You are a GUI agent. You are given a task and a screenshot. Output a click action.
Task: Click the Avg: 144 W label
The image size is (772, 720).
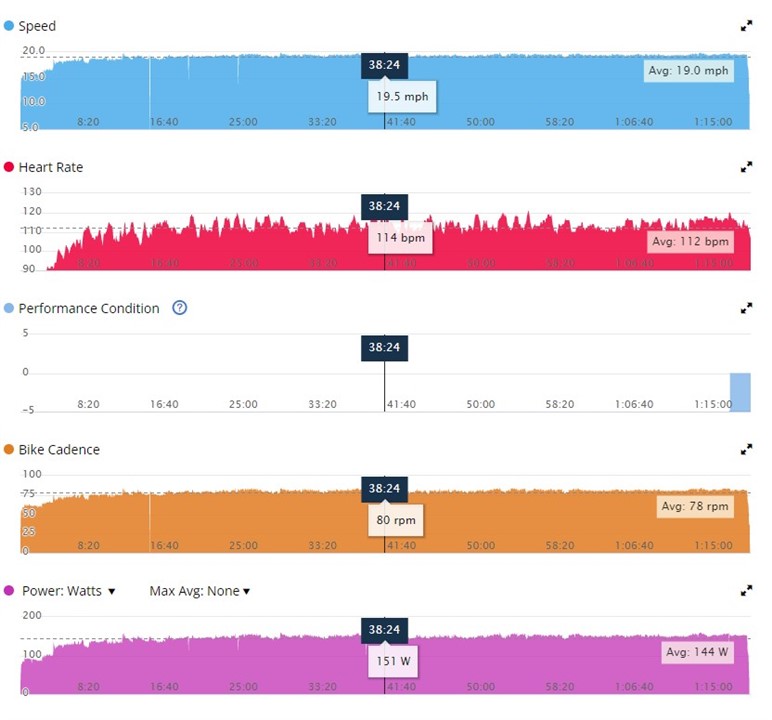point(697,652)
